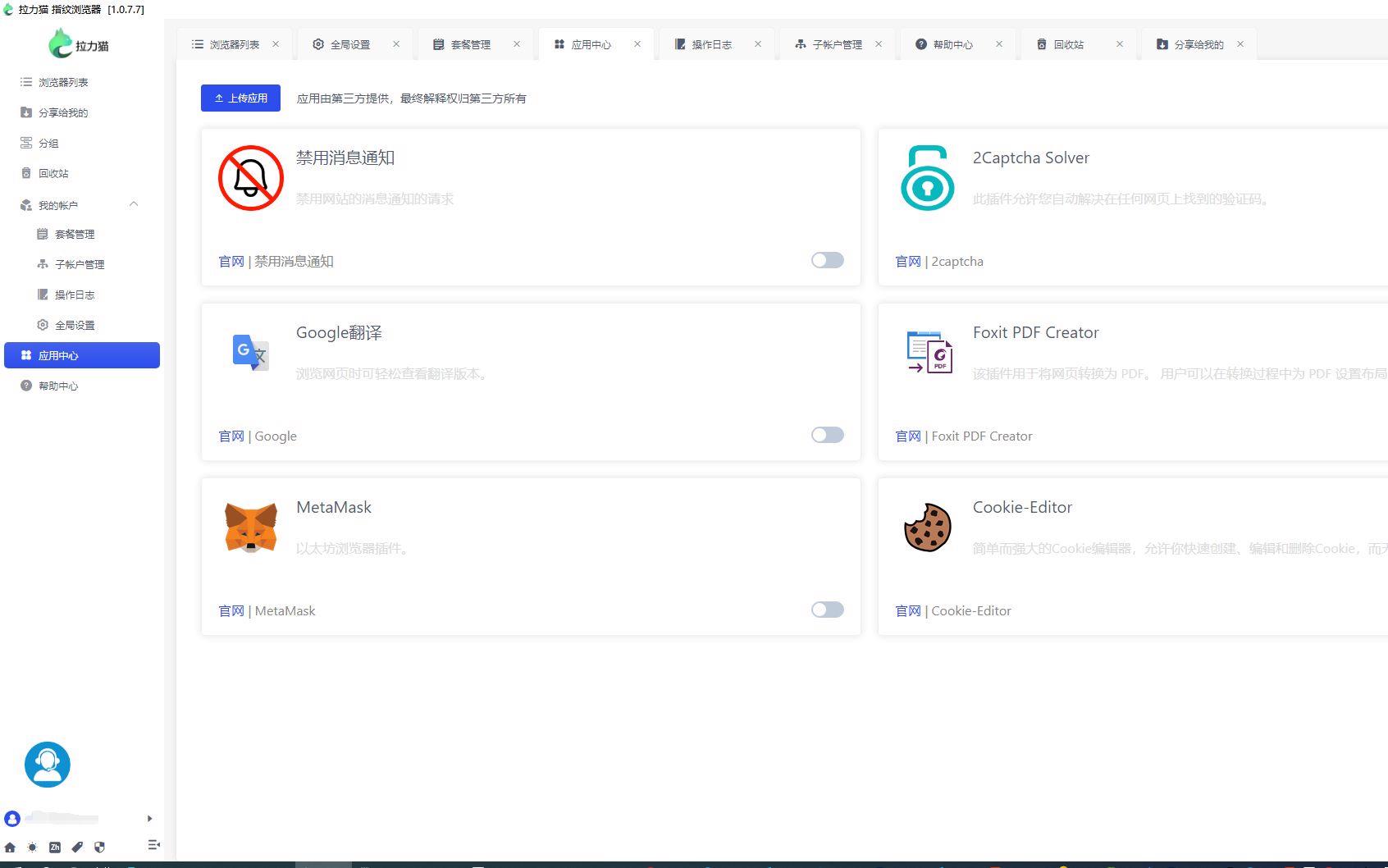Image resolution: width=1388 pixels, height=868 pixels.
Task: Enable the Google翻译 toggle switch
Action: tap(827, 435)
